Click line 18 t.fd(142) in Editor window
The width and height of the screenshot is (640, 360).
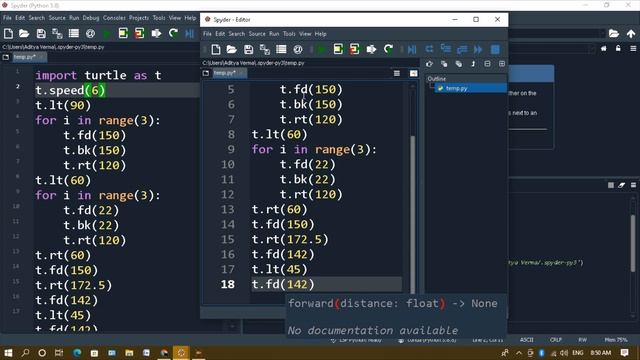pos(283,284)
